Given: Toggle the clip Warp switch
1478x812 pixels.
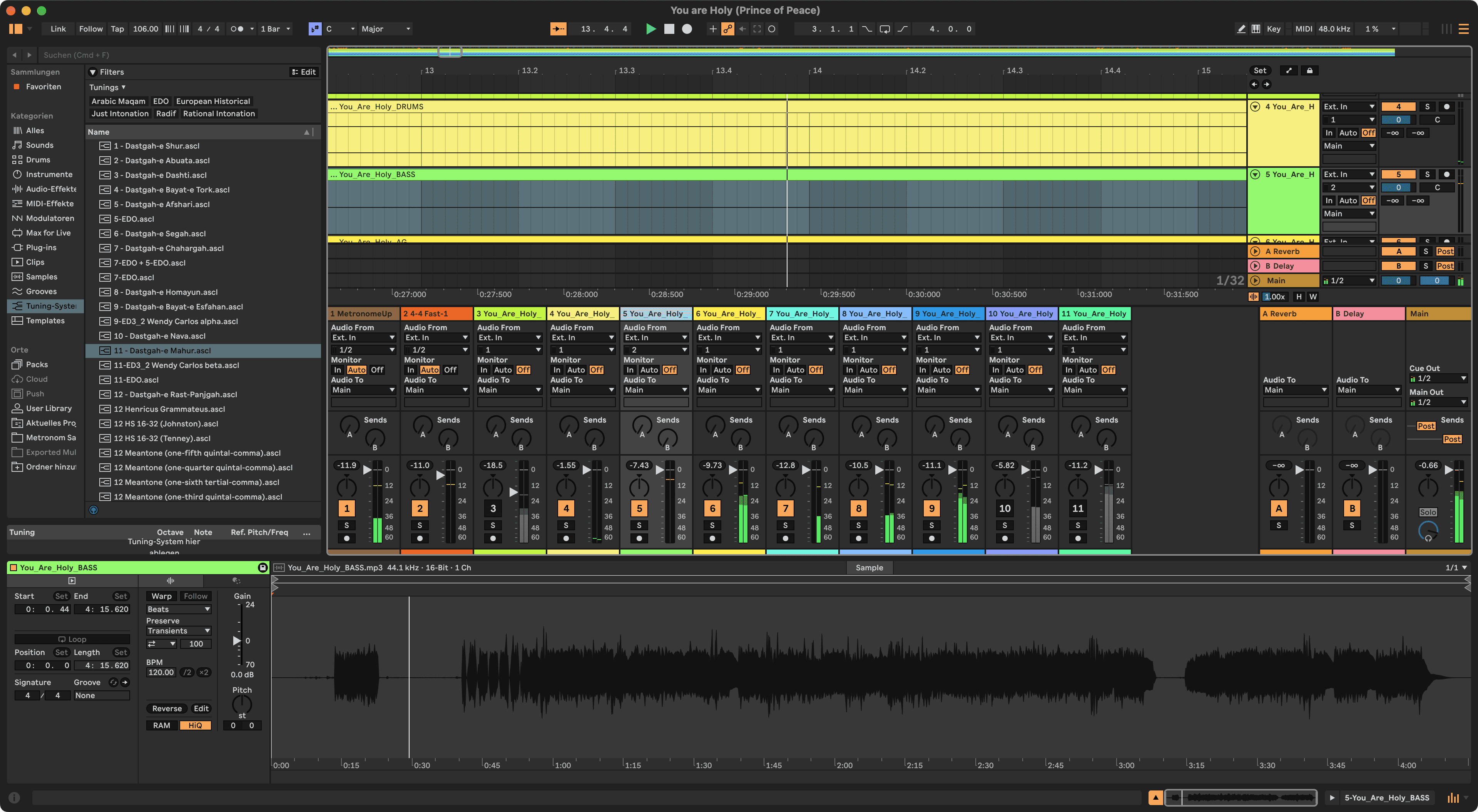Looking at the screenshot, I should click(162, 596).
